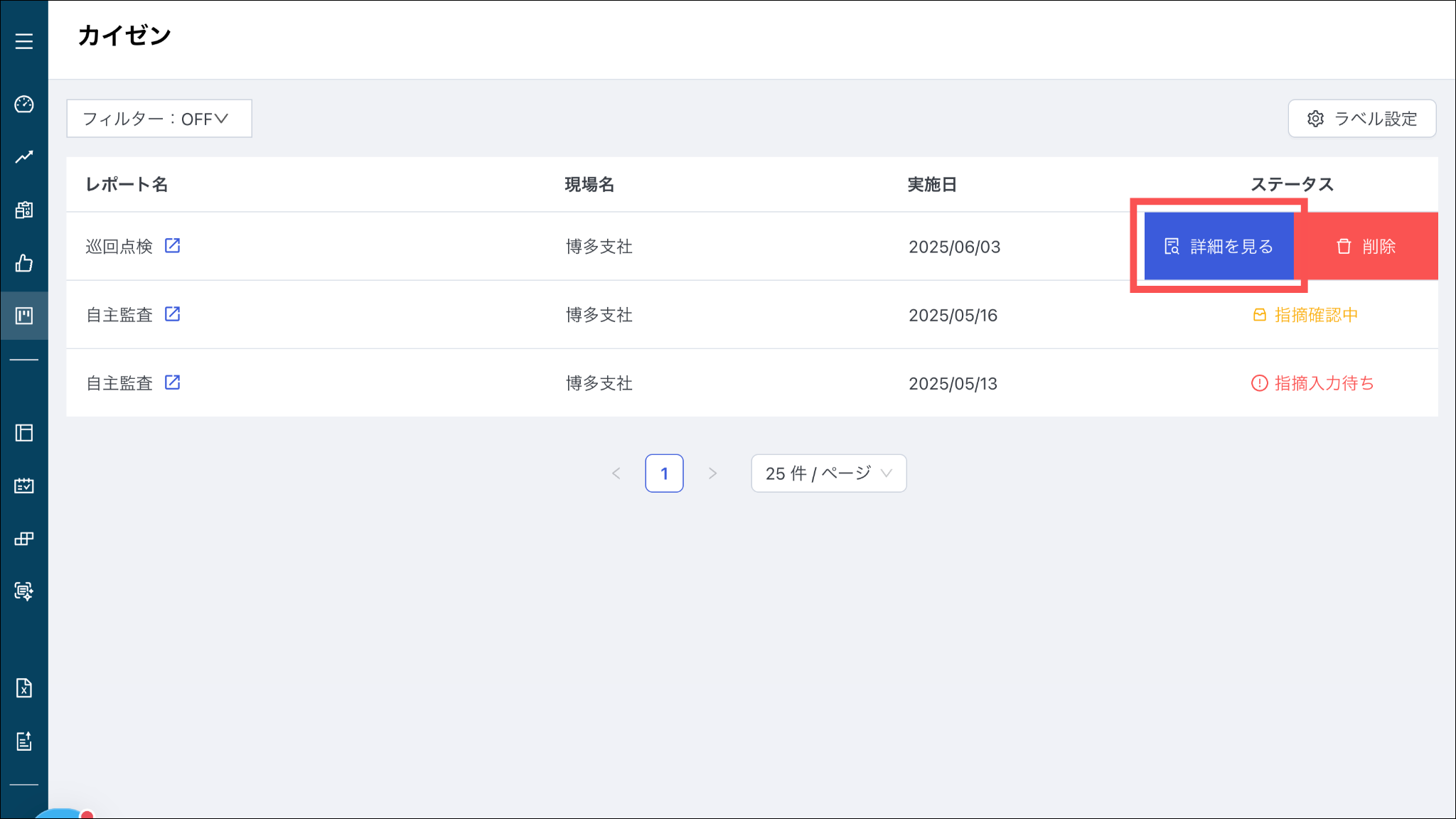Open external link icon beside 巡回点検
This screenshot has width=1456, height=819.
(x=172, y=246)
